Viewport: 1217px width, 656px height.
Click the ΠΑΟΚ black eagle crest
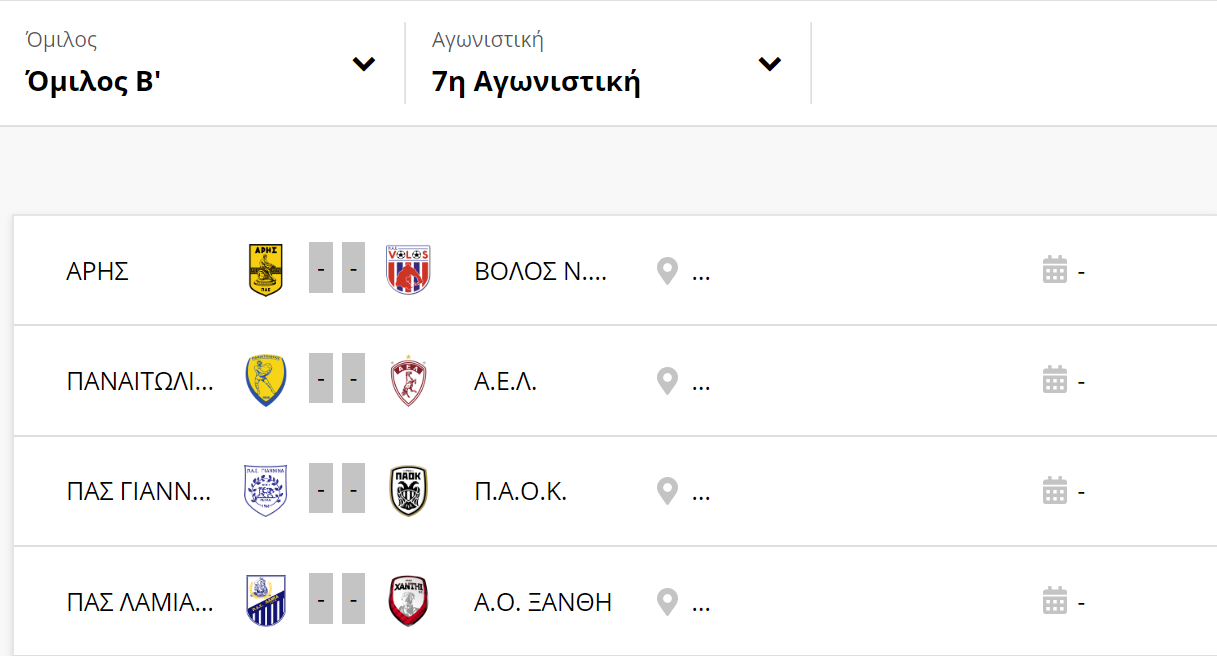pyautogui.click(x=408, y=491)
